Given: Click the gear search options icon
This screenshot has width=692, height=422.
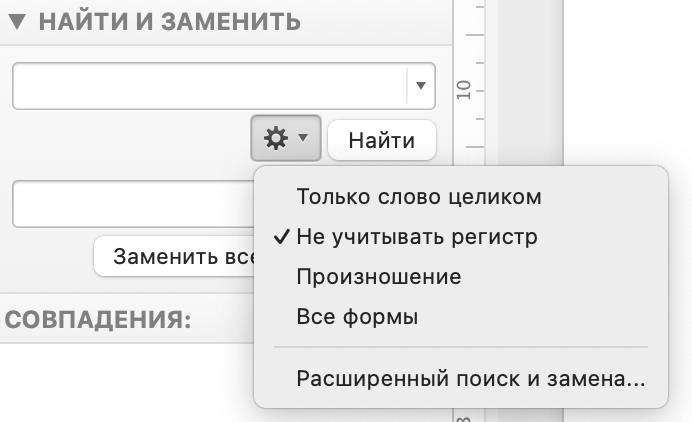Looking at the screenshot, I should click(275, 141).
